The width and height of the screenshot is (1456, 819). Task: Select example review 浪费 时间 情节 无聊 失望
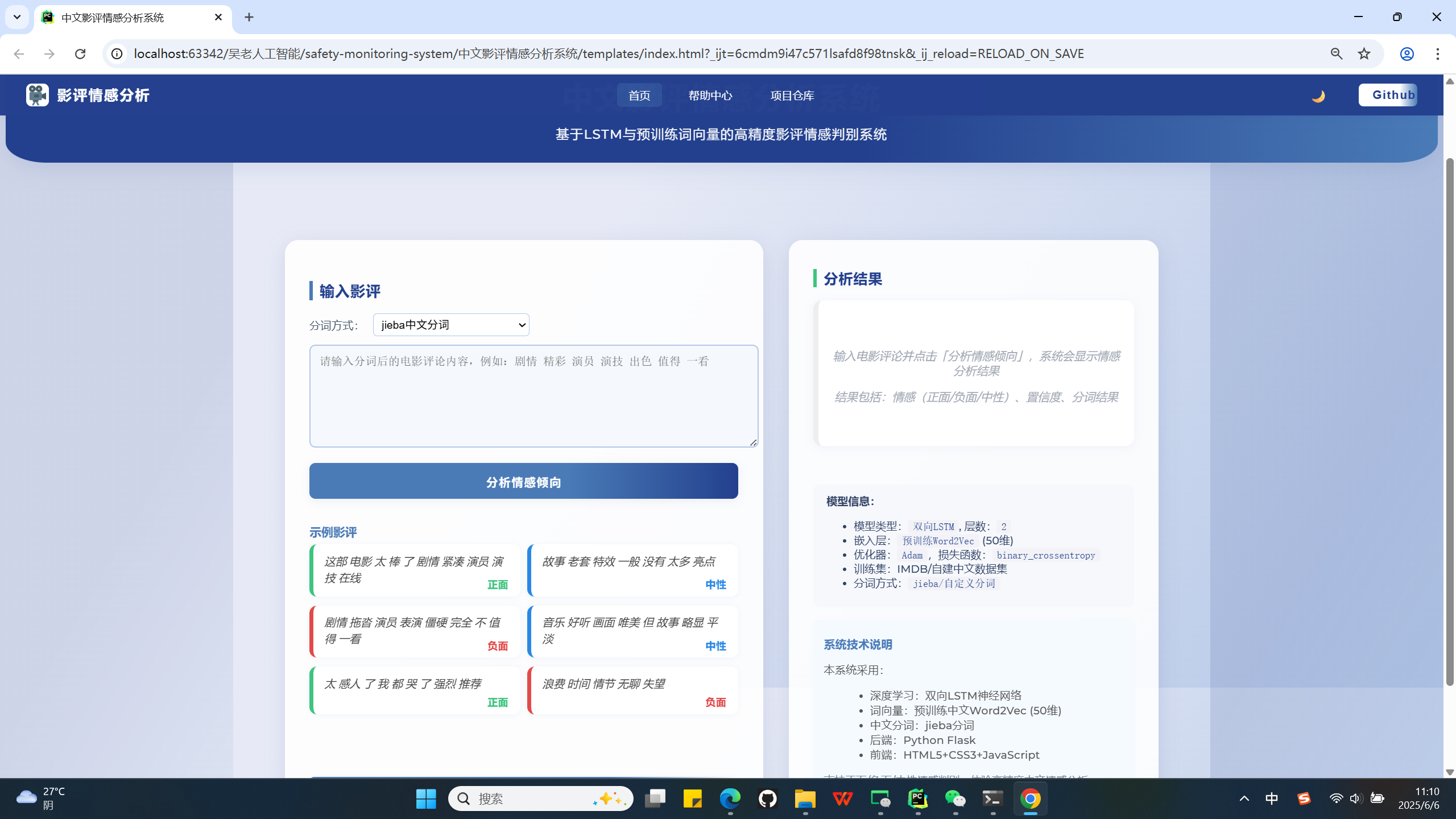(x=632, y=690)
